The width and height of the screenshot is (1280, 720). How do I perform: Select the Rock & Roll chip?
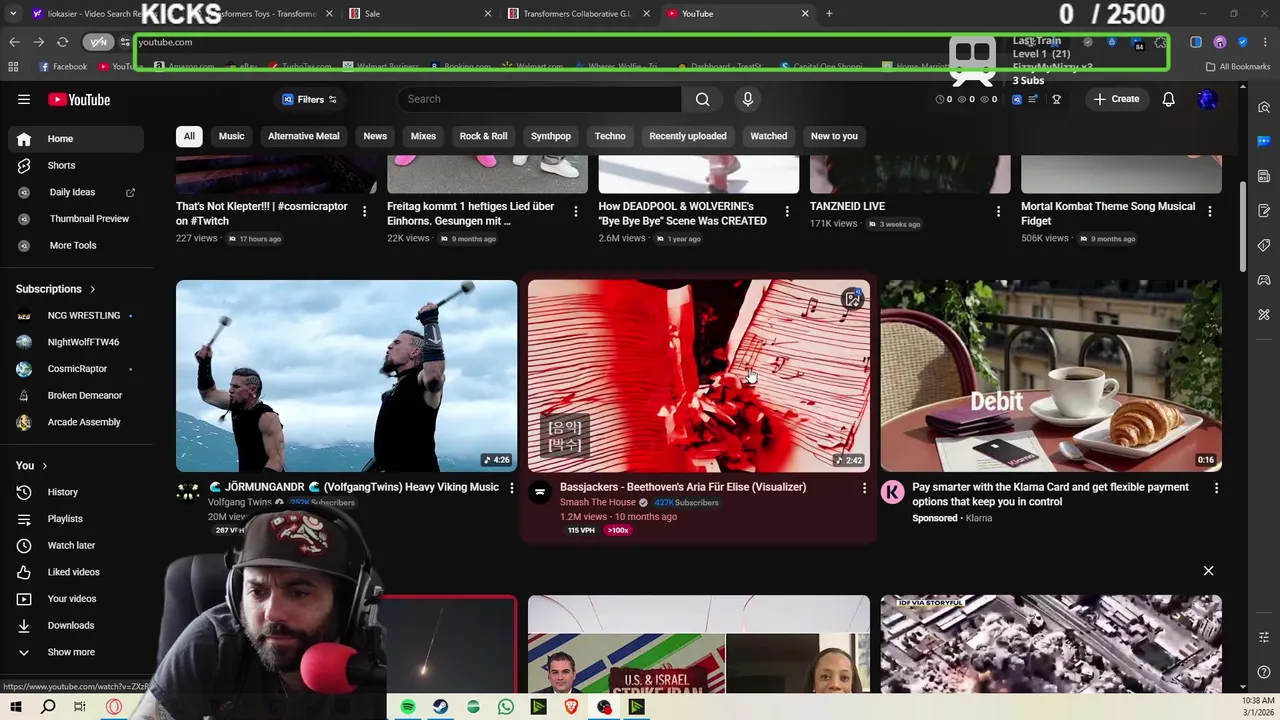[483, 136]
